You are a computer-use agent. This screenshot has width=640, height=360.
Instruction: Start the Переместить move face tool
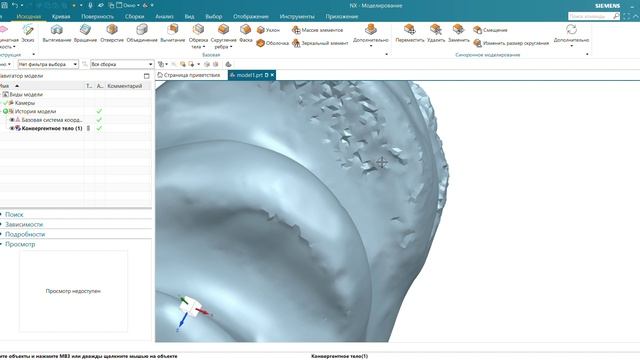[x=410, y=33]
